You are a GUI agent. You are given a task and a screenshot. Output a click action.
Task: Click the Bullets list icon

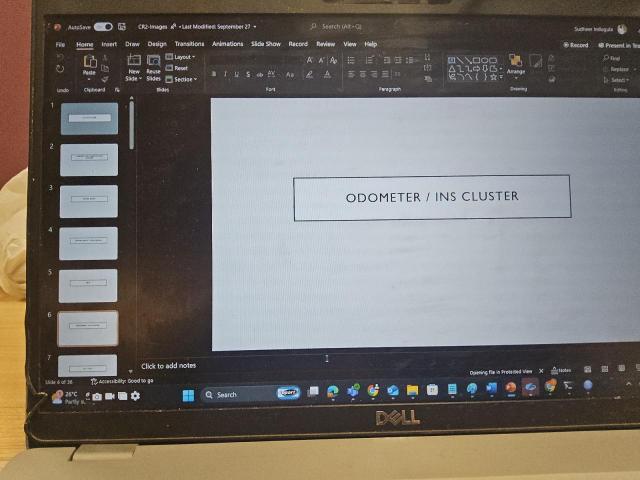click(x=351, y=60)
